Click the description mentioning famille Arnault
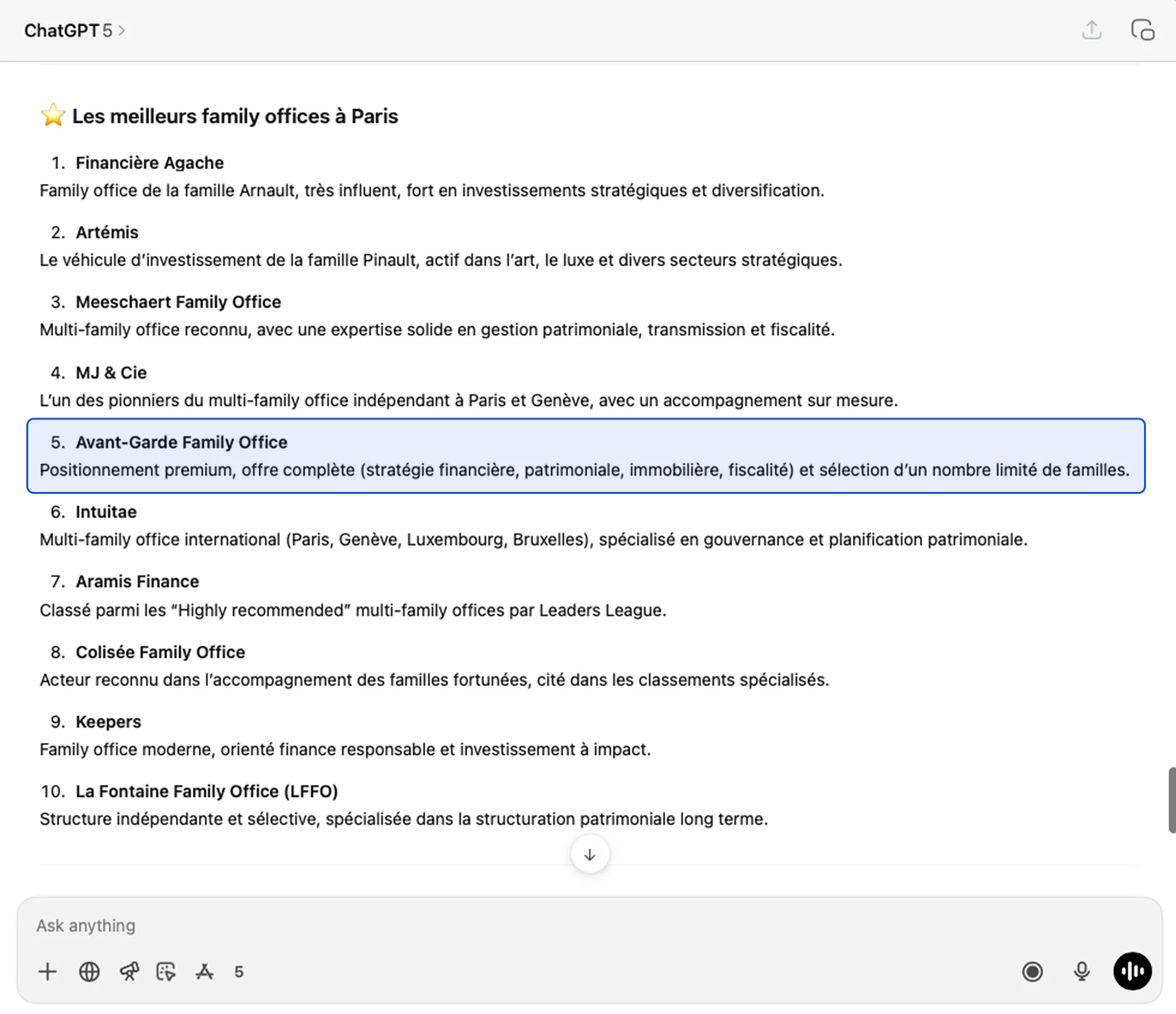The image size is (1176, 1014). pyautogui.click(x=432, y=190)
